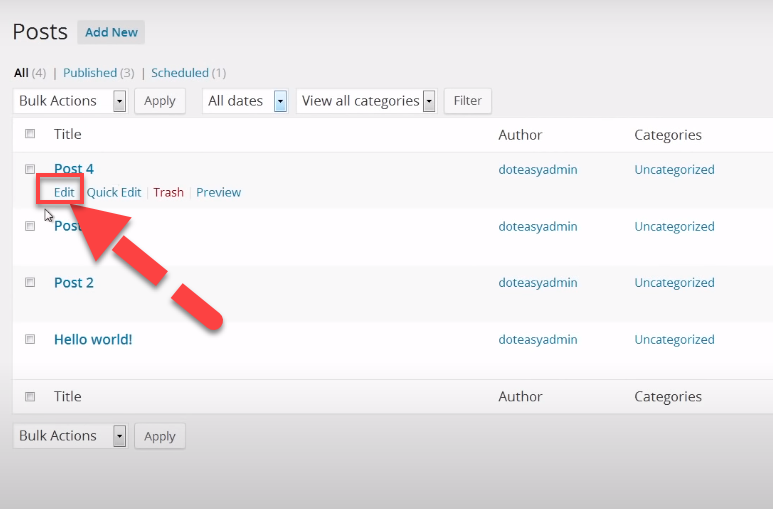The width and height of the screenshot is (773, 509).
Task: Click the footer Author column label
Action: 520,397
